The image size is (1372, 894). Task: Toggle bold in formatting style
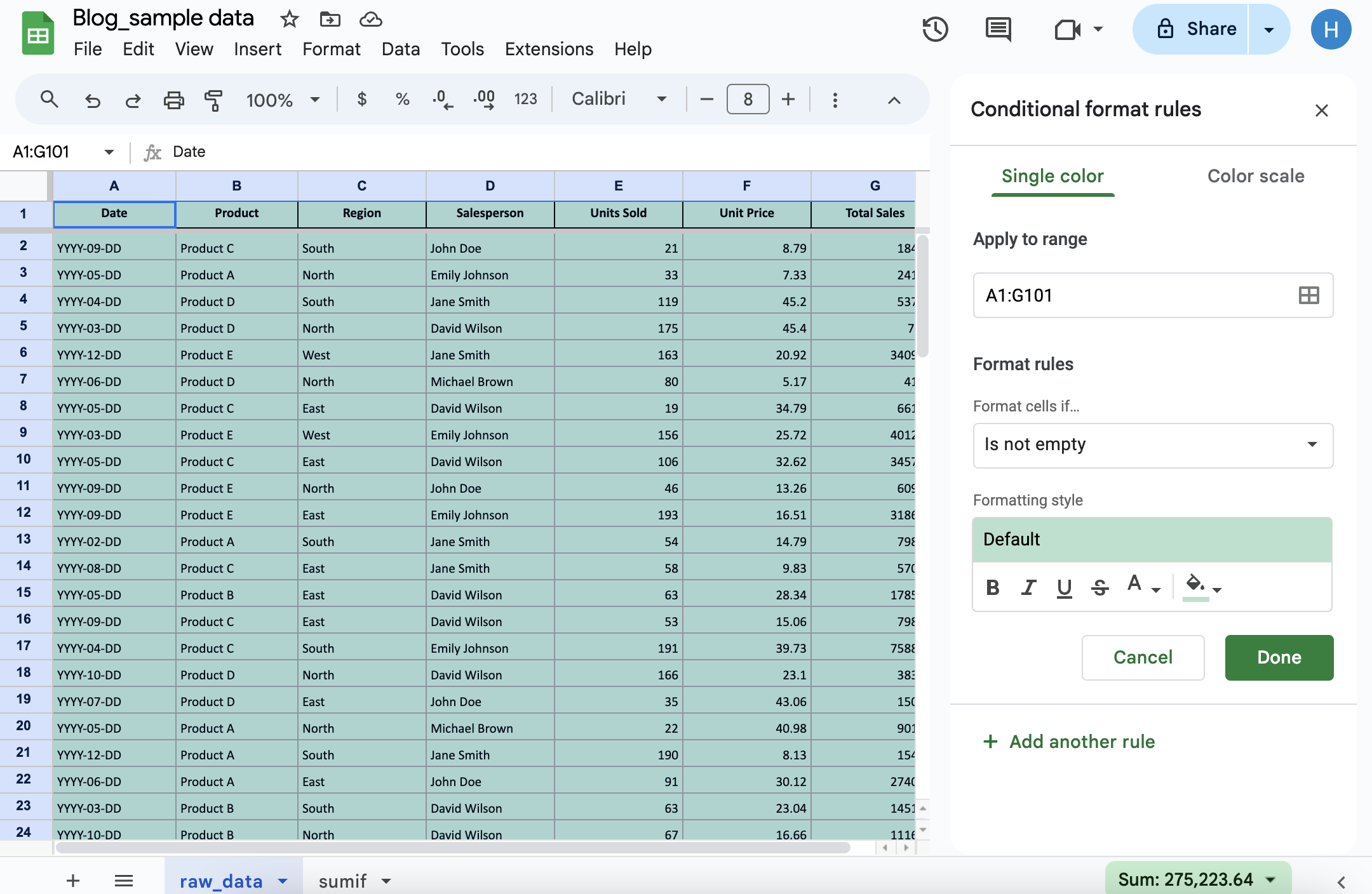pos(993,588)
